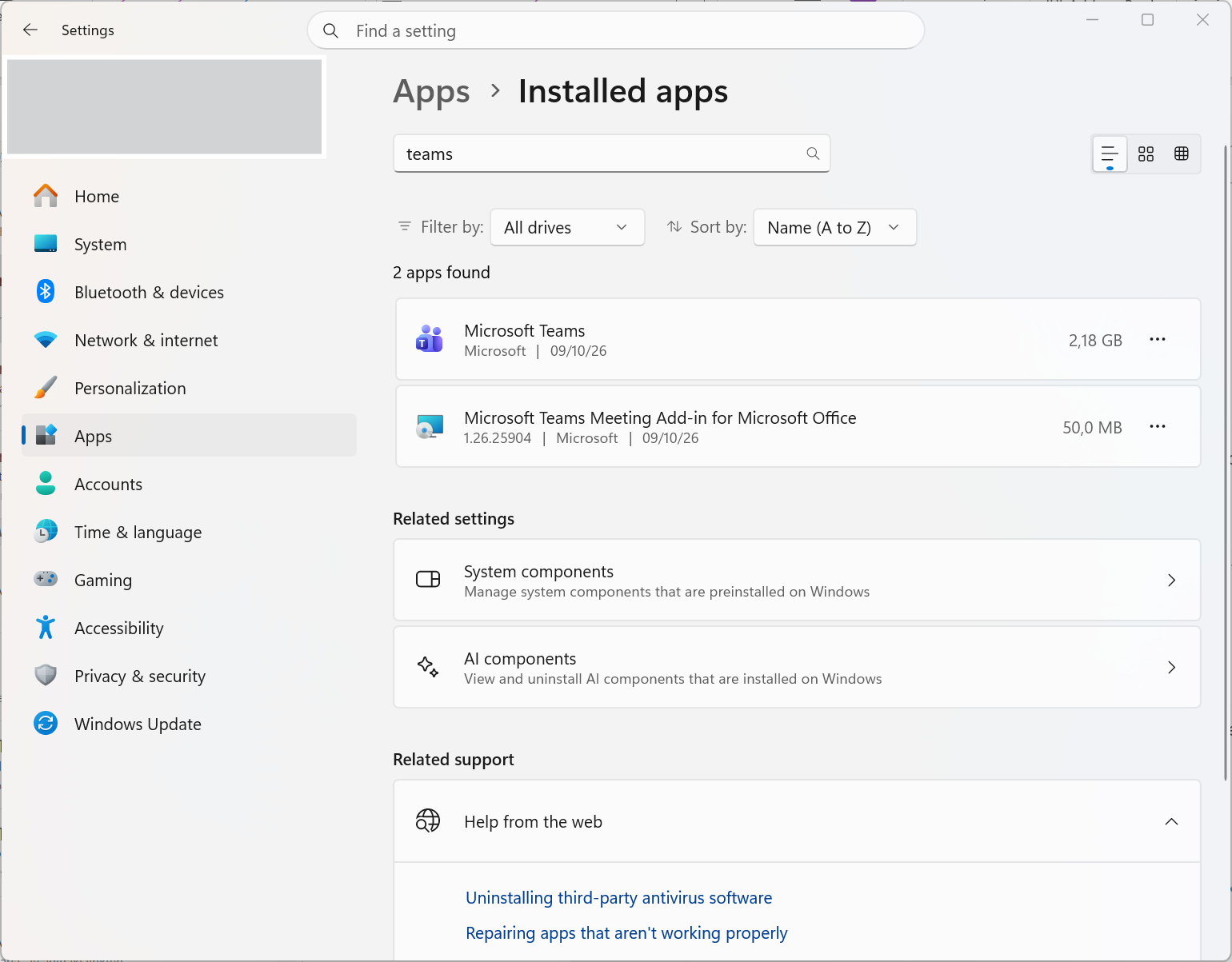
Task: Maximize the Settings window
Action: pyautogui.click(x=1147, y=20)
